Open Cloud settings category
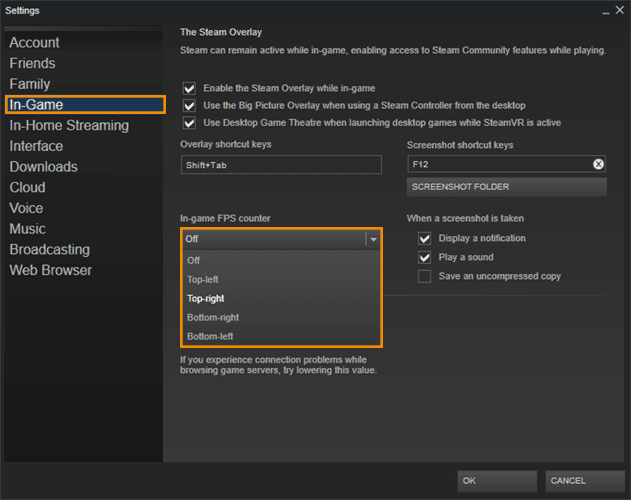631x500 pixels. (x=84, y=188)
